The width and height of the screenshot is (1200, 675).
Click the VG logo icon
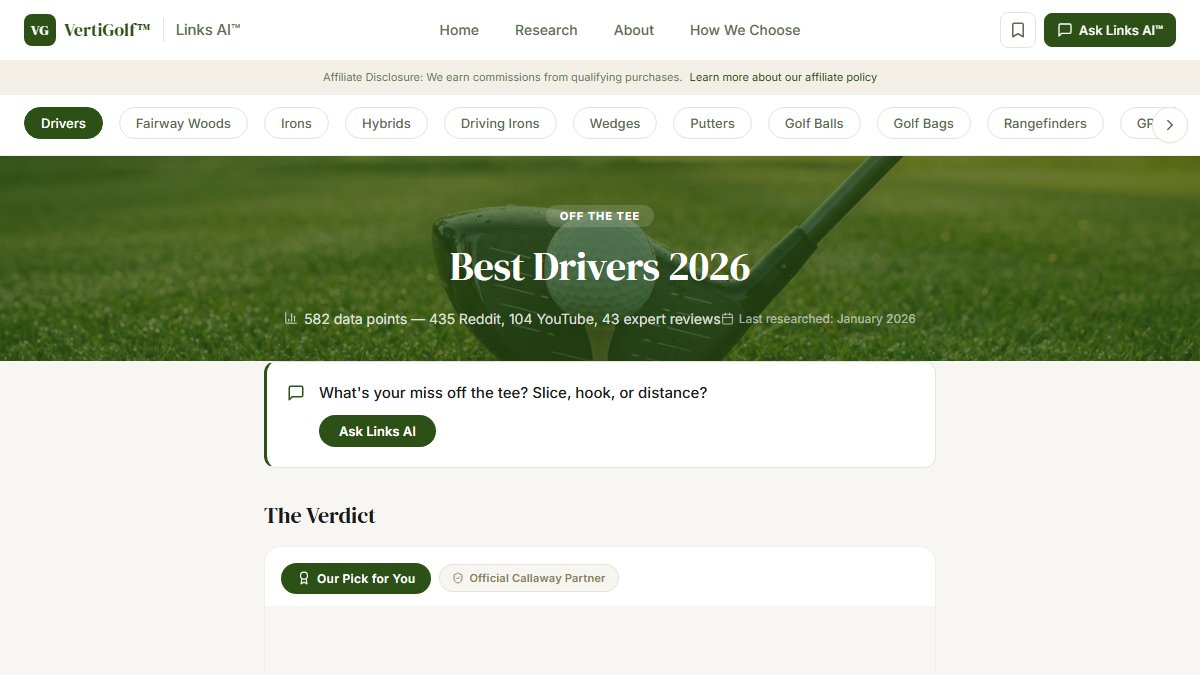pos(40,30)
